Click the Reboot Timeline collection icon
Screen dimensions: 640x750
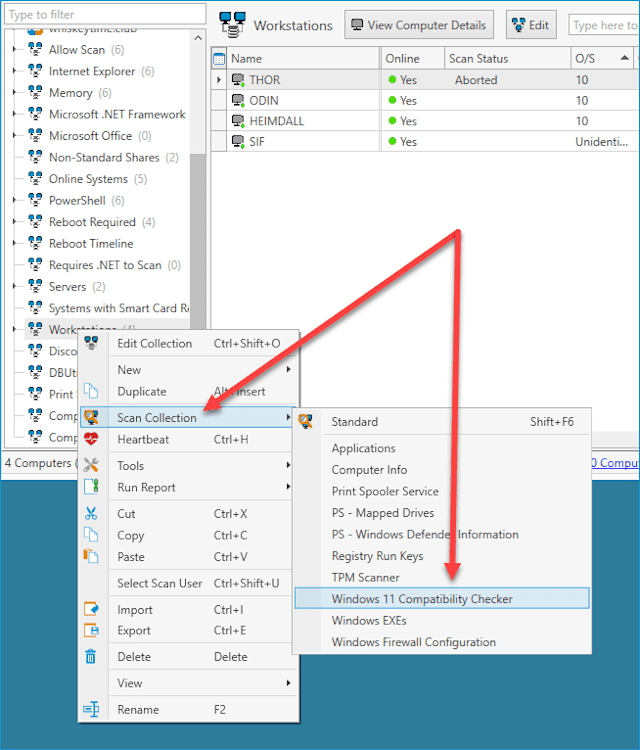coord(35,243)
